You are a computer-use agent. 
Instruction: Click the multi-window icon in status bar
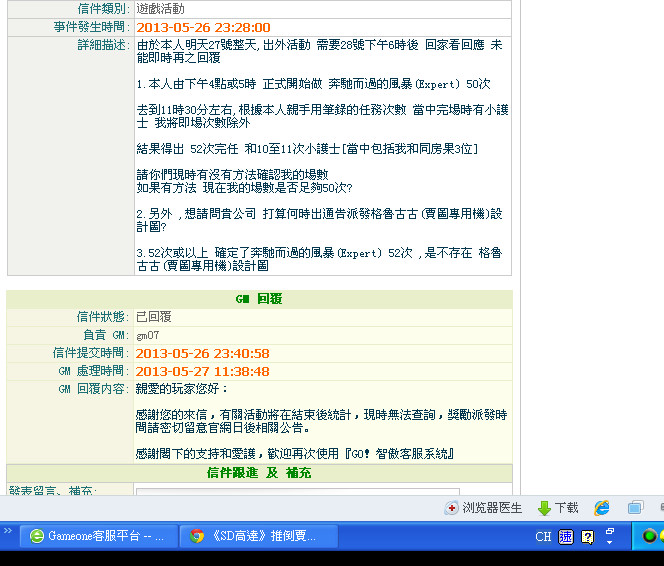click(635, 508)
